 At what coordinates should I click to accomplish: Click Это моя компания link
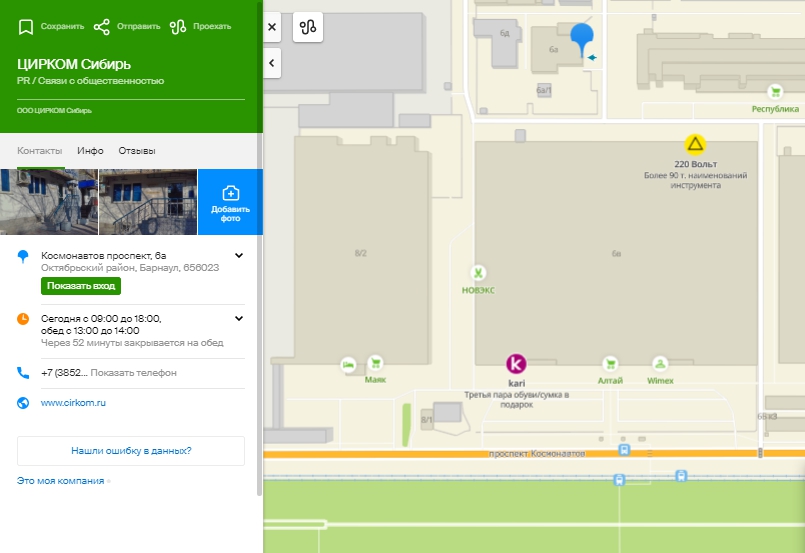click(x=61, y=481)
